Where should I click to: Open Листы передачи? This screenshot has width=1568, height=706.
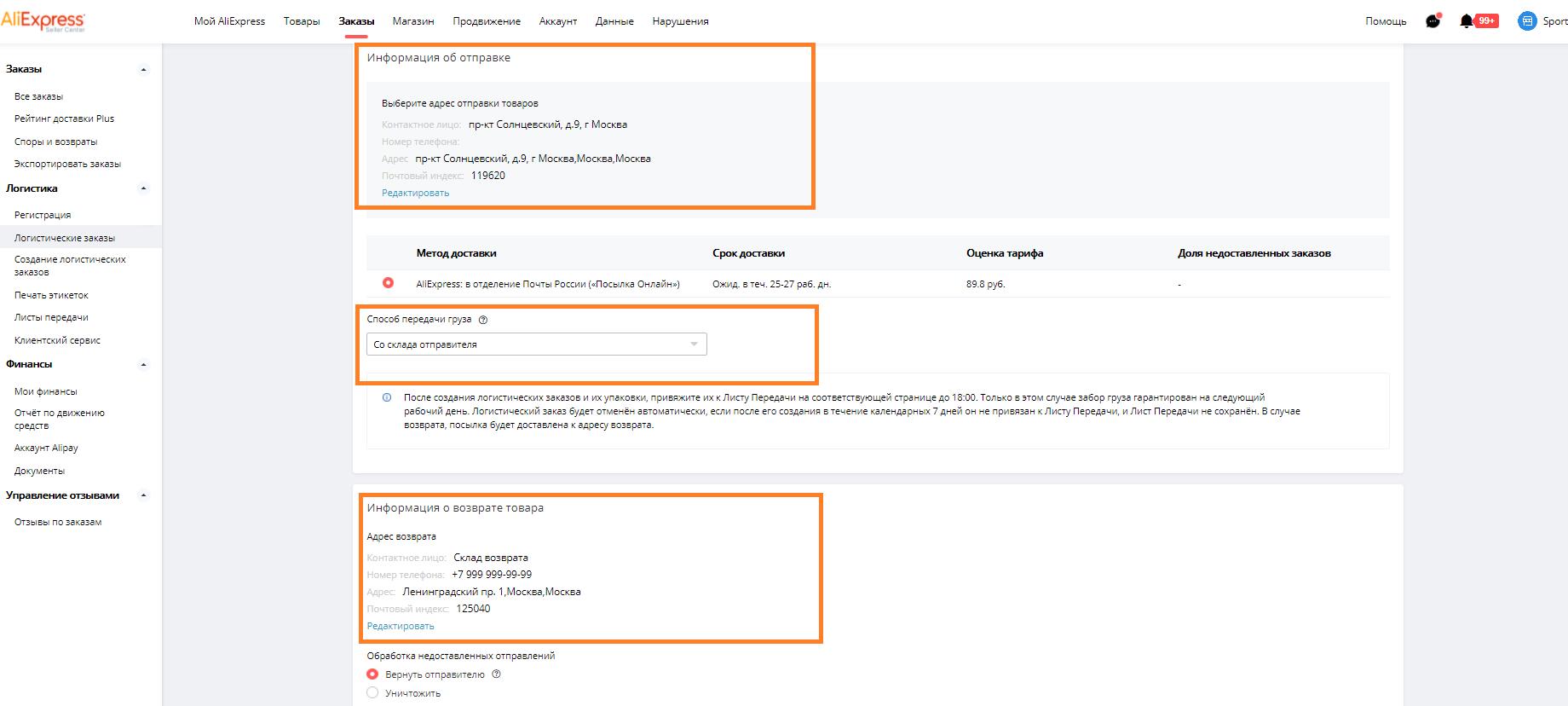click(51, 317)
